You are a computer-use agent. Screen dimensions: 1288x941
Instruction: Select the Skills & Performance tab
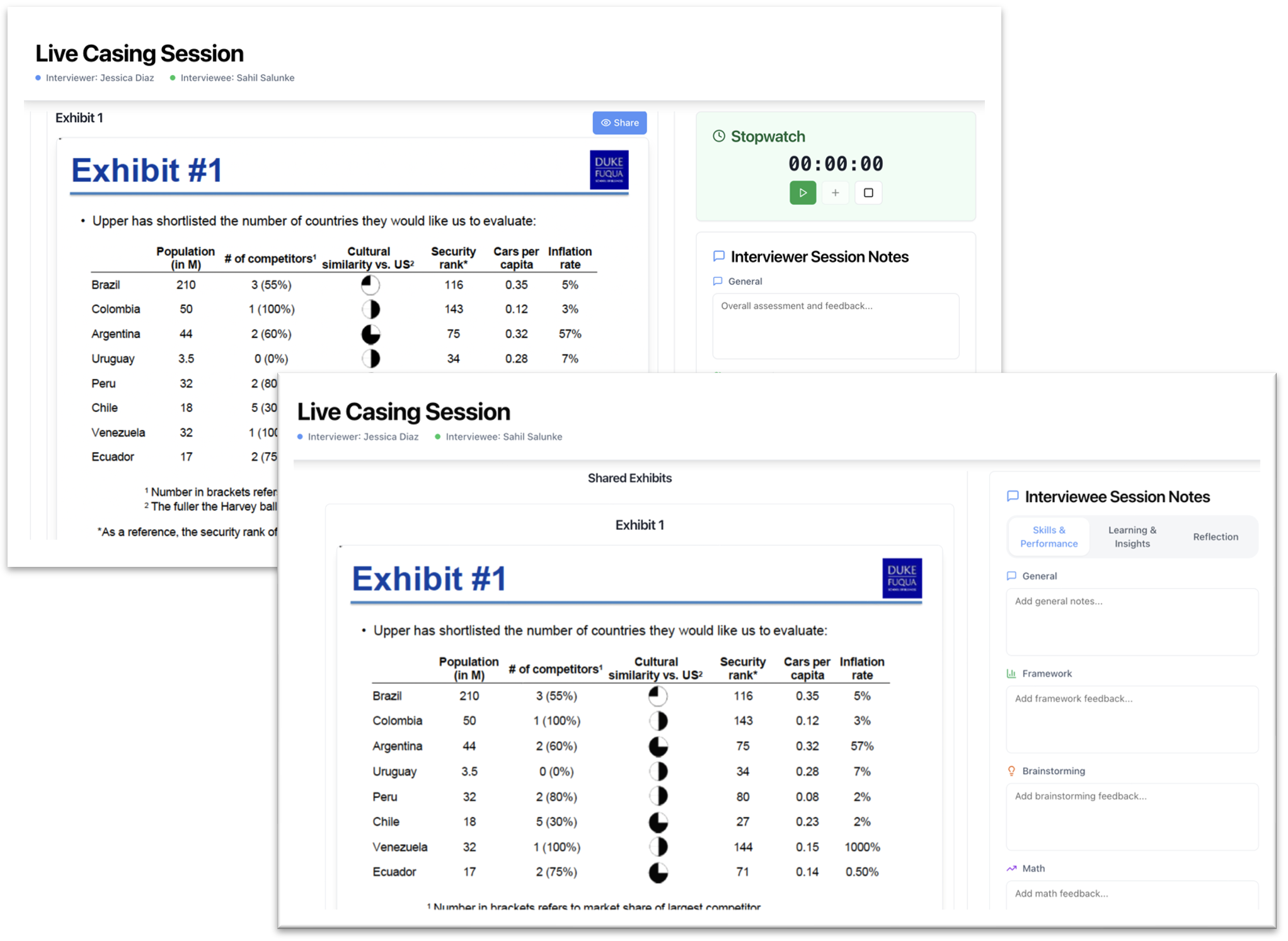(1049, 537)
